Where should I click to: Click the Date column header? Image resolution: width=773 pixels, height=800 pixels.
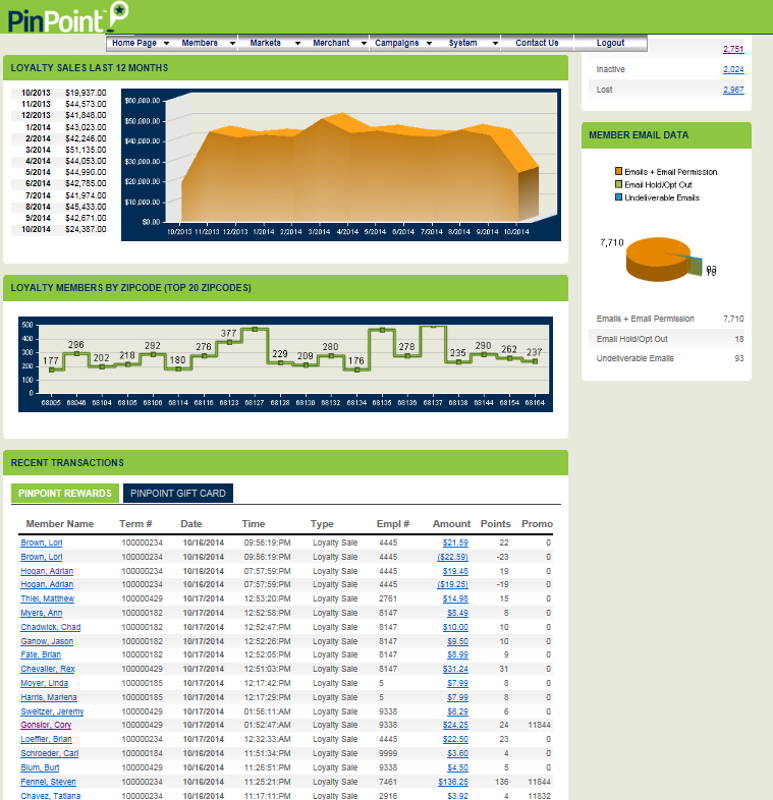pyautogui.click(x=191, y=524)
